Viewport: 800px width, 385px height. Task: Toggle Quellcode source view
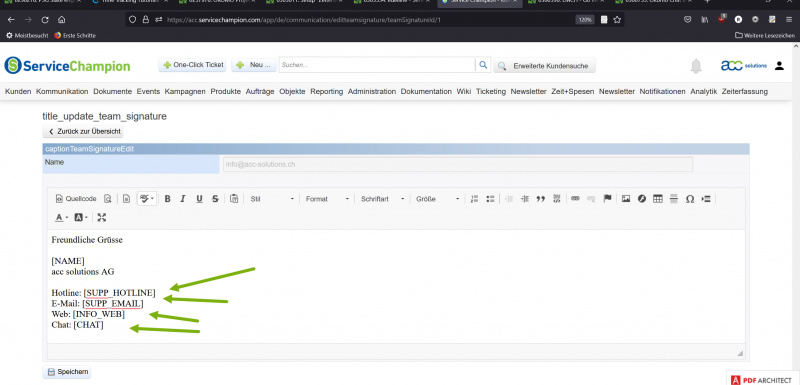pyautogui.click(x=76, y=199)
